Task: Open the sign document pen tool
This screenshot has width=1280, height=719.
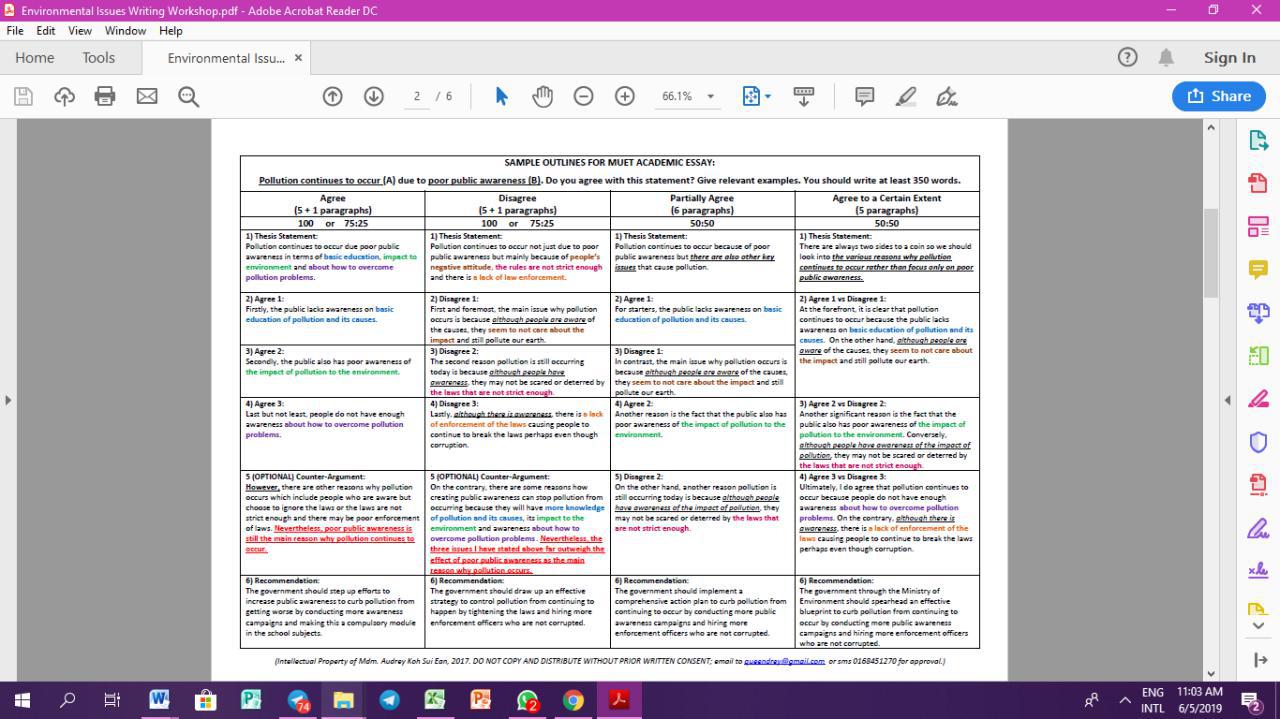Action: pos(947,96)
